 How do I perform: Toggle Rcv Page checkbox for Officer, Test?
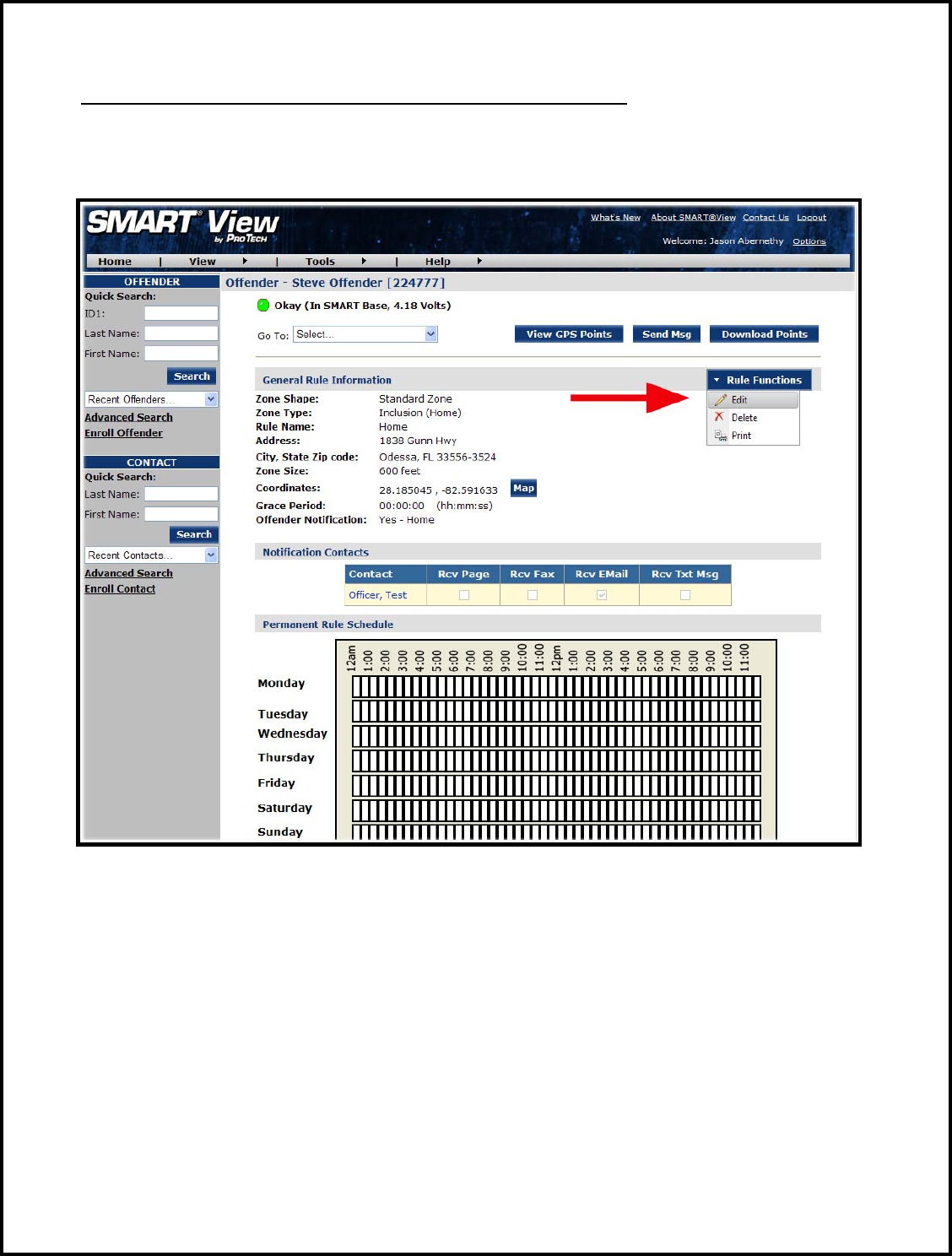click(x=463, y=595)
